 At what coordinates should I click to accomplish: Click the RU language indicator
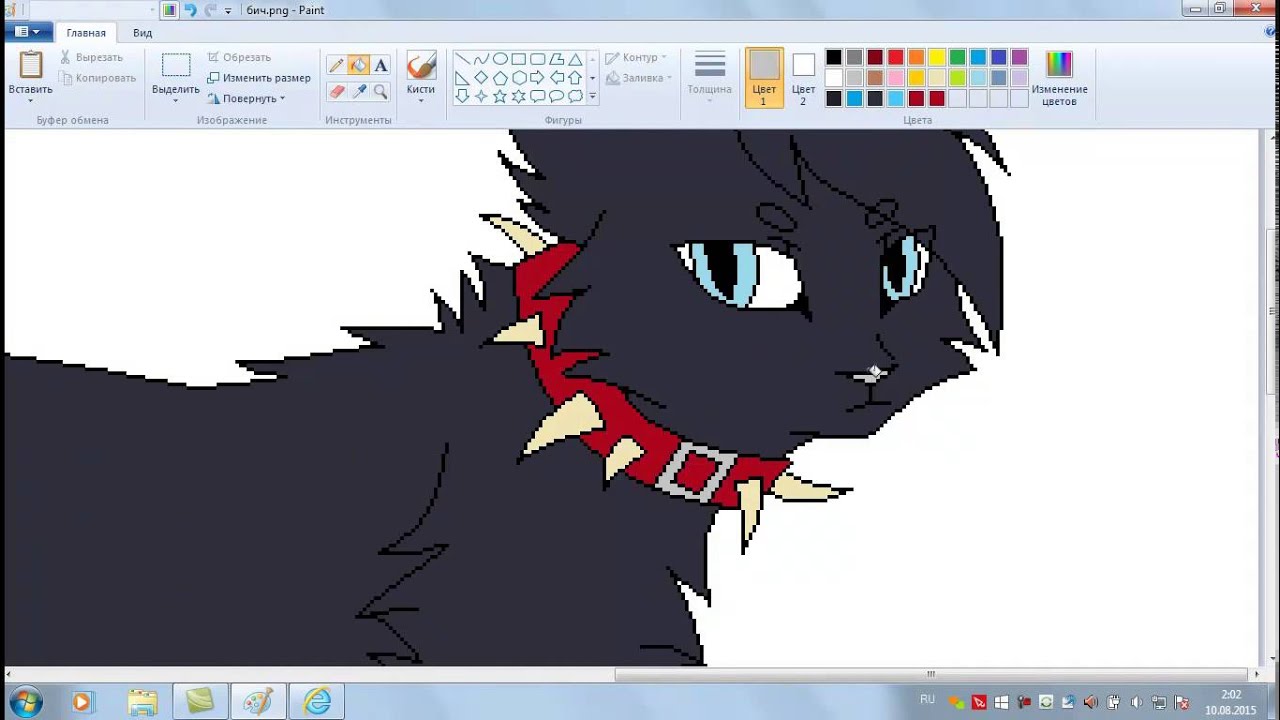pos(927,700)
